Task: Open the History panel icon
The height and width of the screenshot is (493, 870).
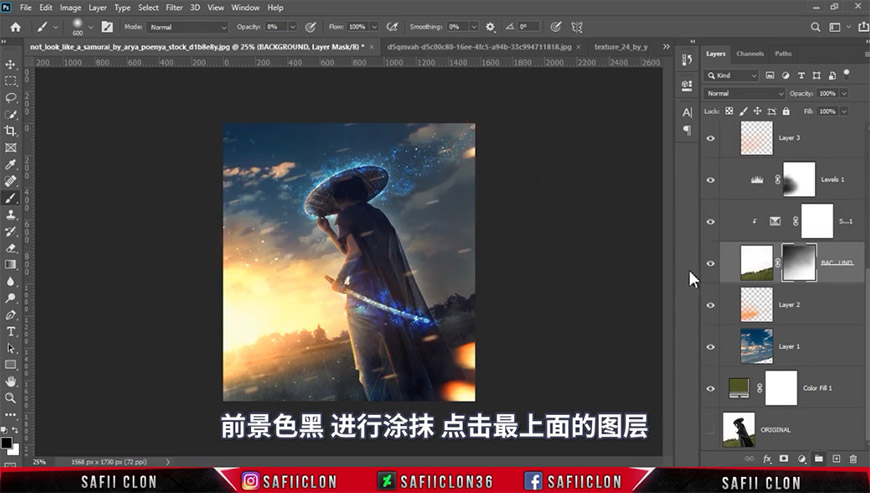Action: 687,60
